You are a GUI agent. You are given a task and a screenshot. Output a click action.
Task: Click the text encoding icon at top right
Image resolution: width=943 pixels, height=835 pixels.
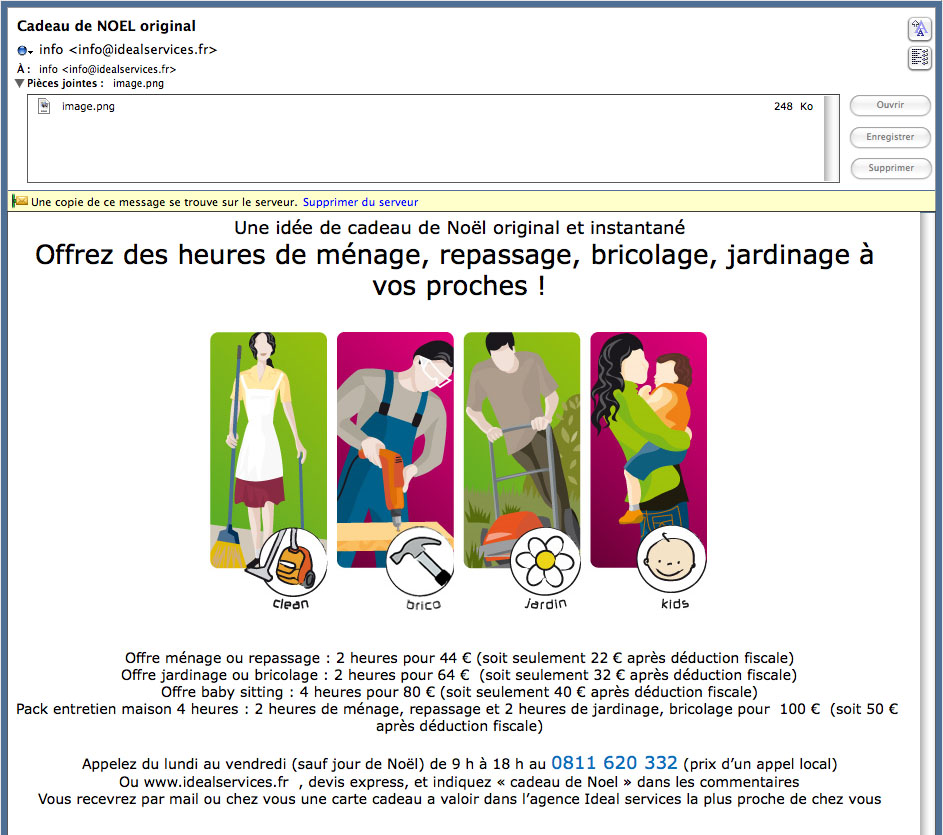(x=920, y=29)
